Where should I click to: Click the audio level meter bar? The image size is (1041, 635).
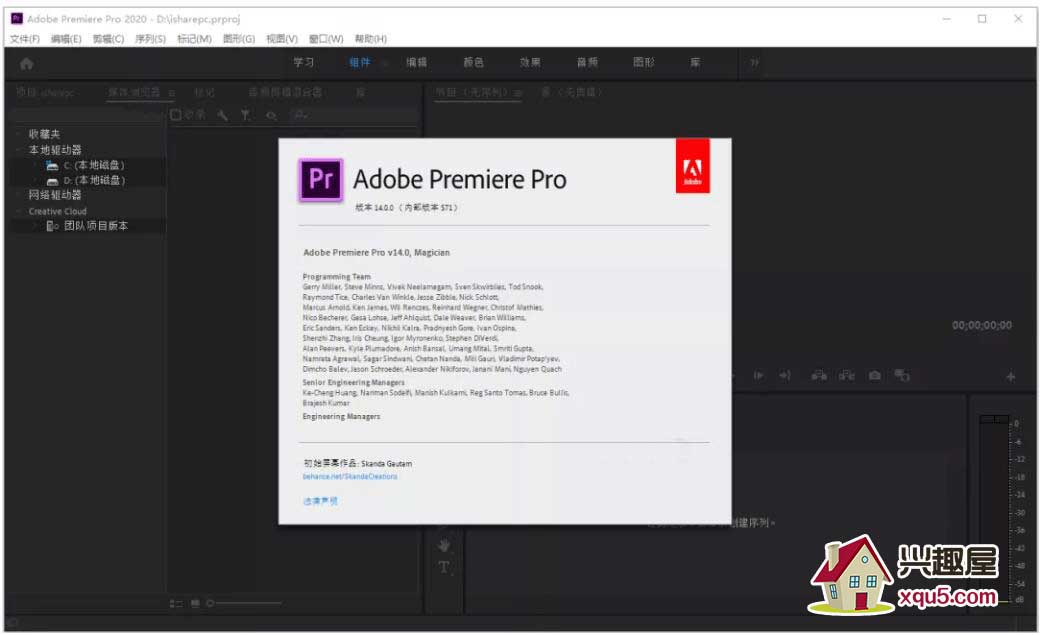click(994, 511)
